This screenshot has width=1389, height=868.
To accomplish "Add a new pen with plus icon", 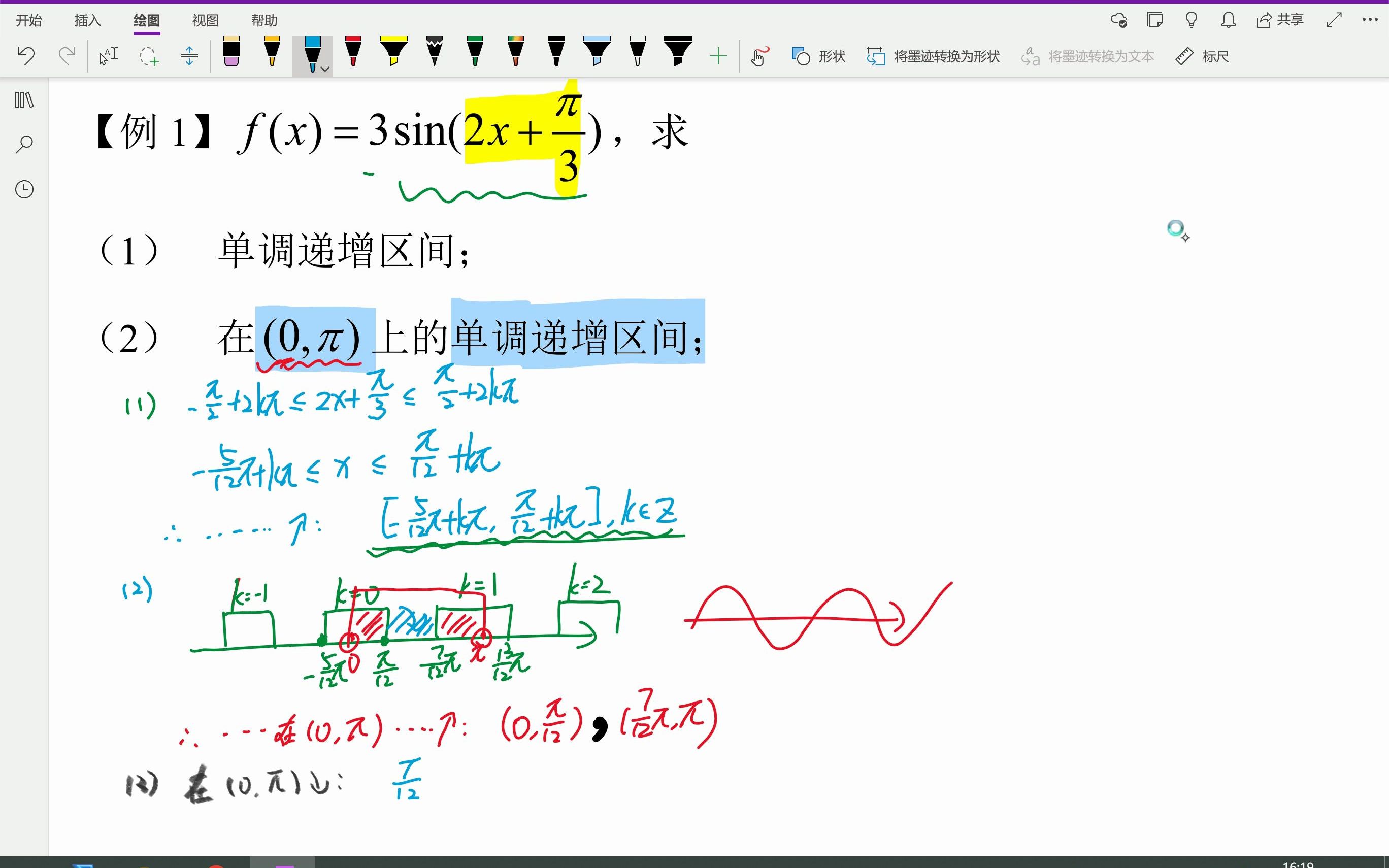I will tap(717, 56).
